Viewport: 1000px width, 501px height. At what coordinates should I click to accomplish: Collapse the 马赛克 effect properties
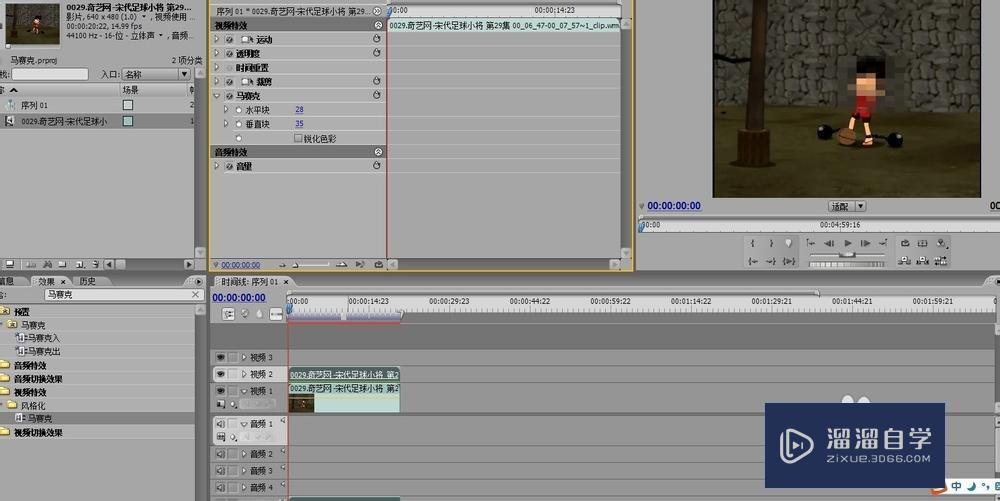[x=217, y=96]
